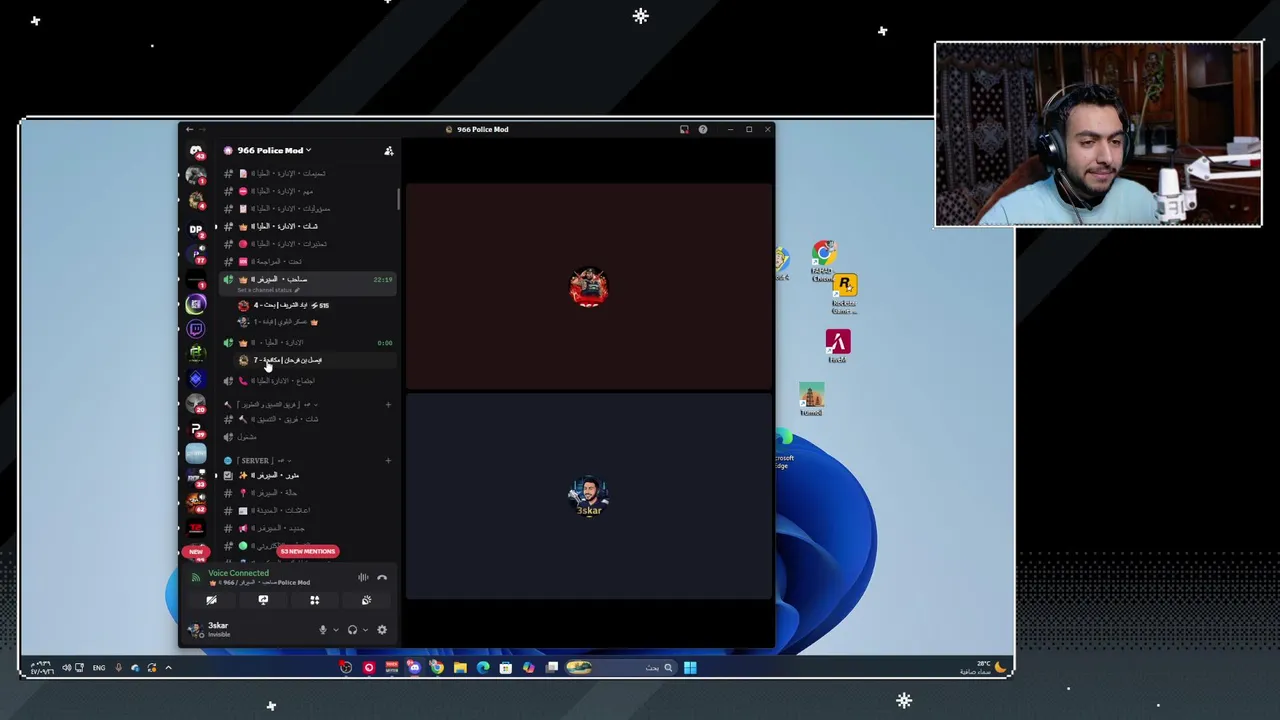Open voice channel showing 0:00 timer
The width and height of the screenshot is (1280, 720).
(x=308, y=343)
